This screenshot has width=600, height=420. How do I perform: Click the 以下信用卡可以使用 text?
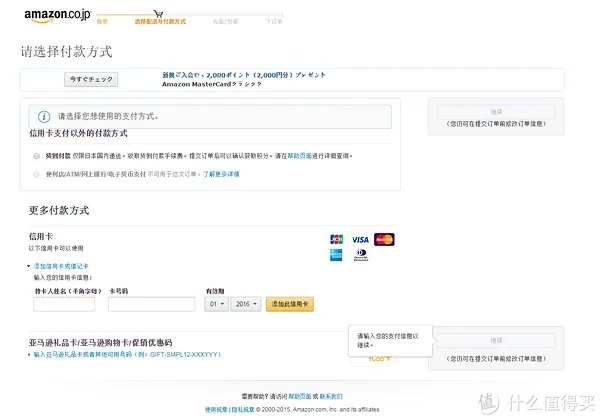pos(56,249)
